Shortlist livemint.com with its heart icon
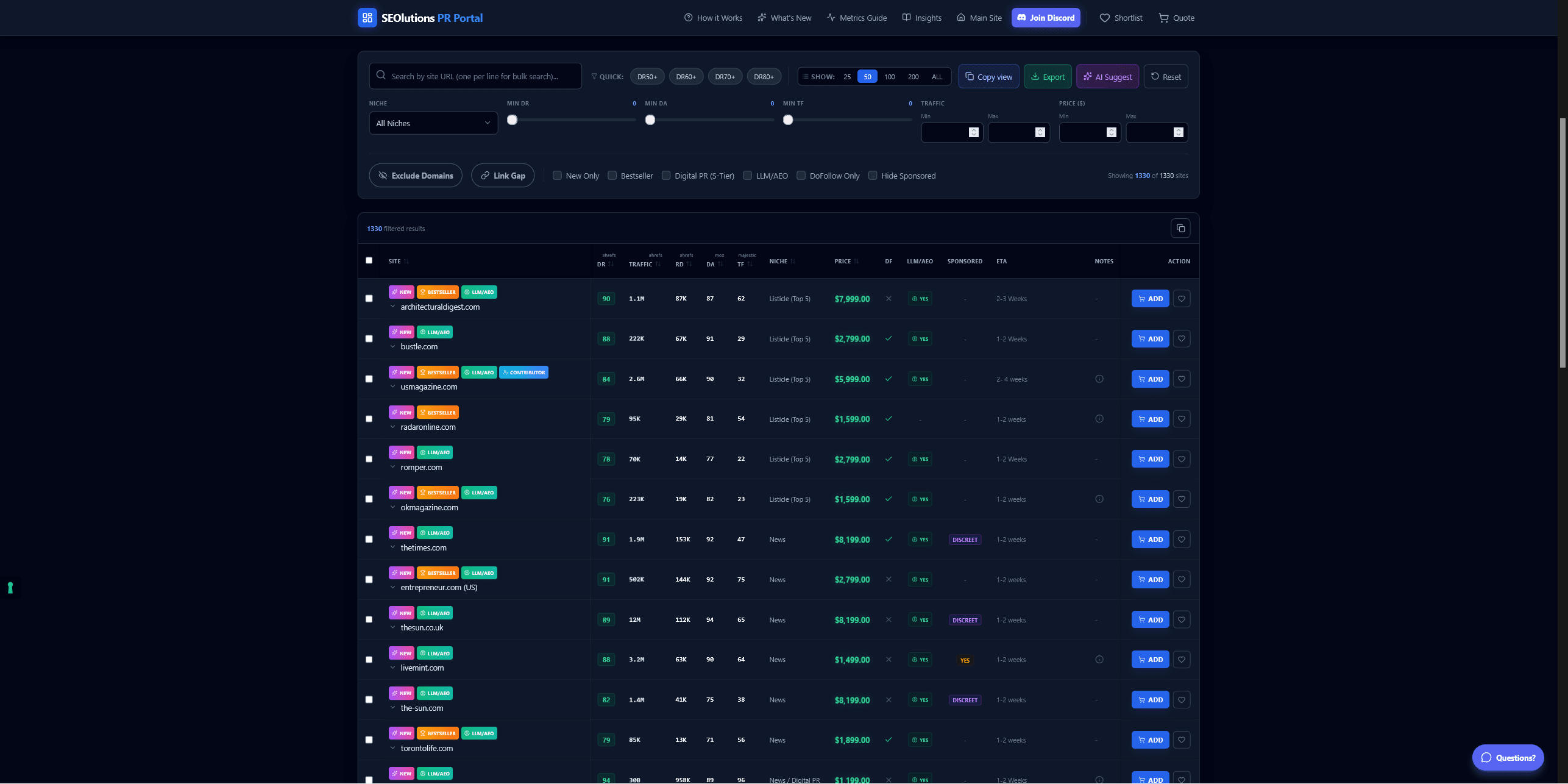 [1182, 660]
